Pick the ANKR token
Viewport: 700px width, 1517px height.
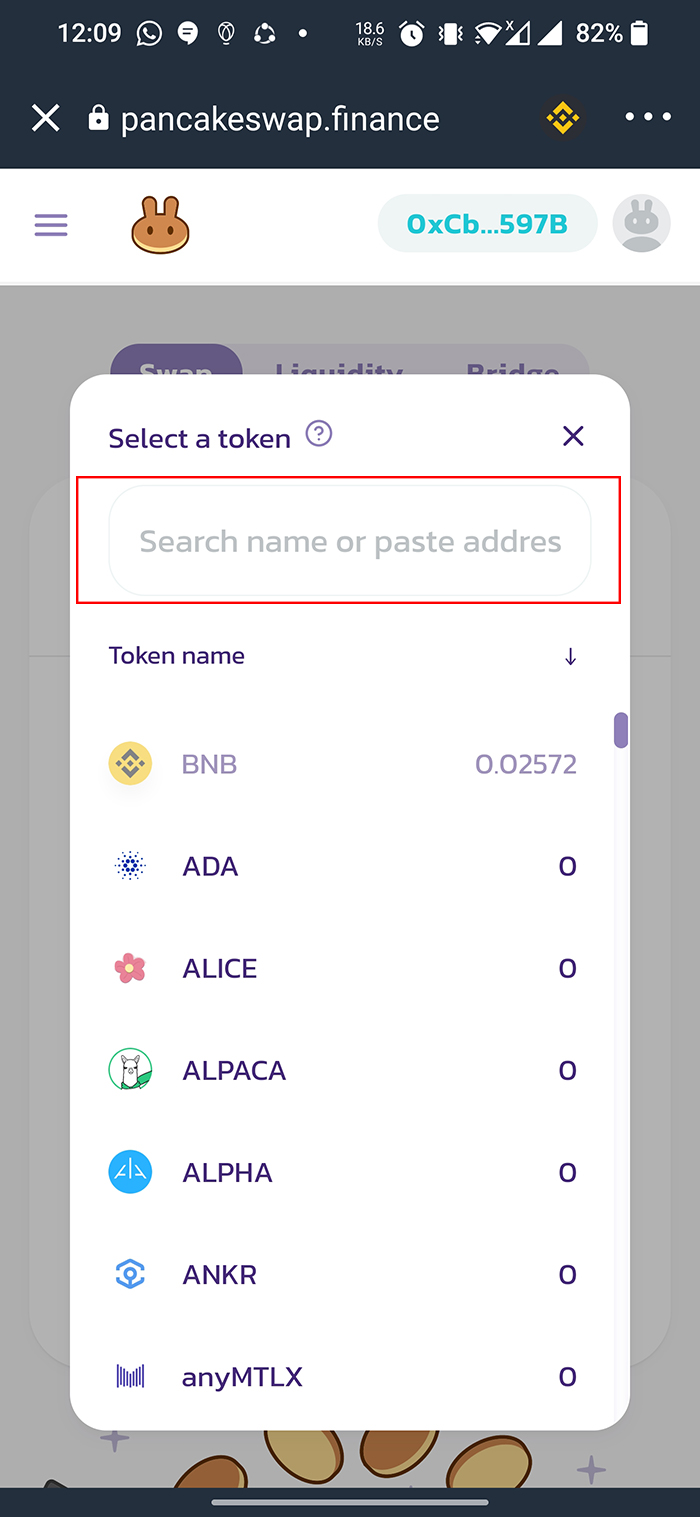[342, 1274]
